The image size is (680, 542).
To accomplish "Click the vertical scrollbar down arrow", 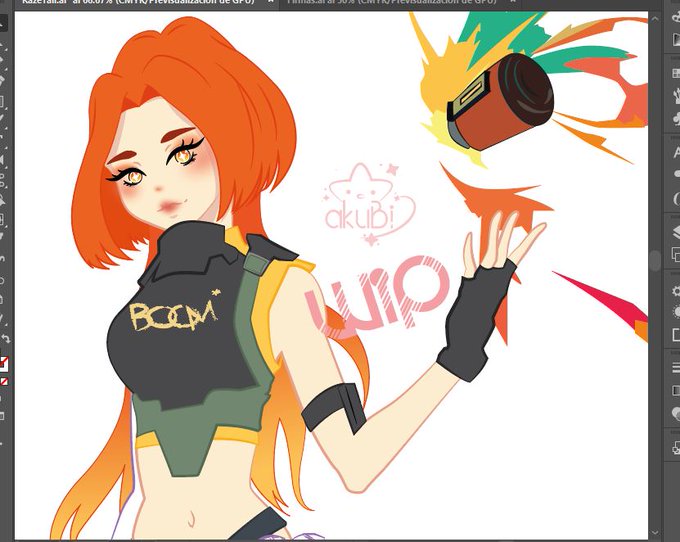I will pos(655,532).
